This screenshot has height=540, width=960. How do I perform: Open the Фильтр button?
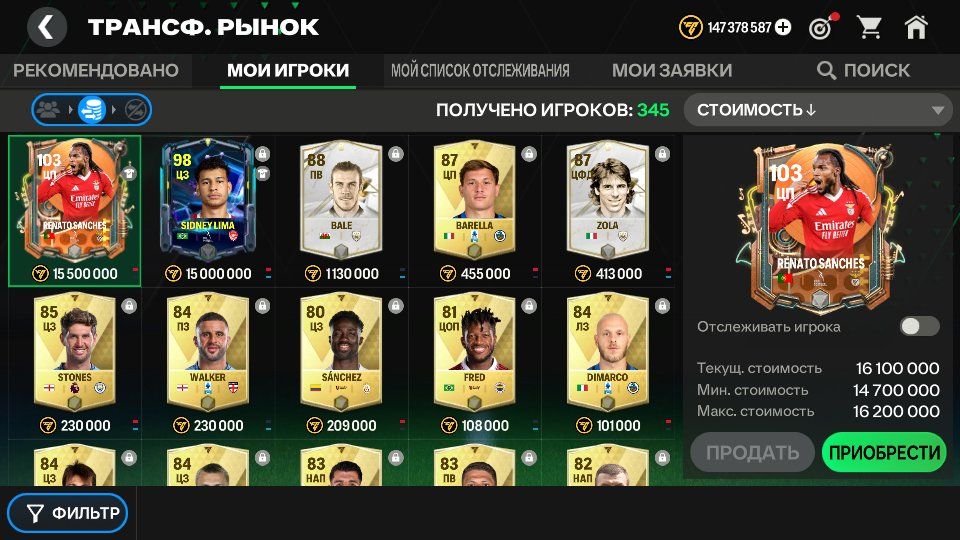pyautogui.click(x=68, y=513)
